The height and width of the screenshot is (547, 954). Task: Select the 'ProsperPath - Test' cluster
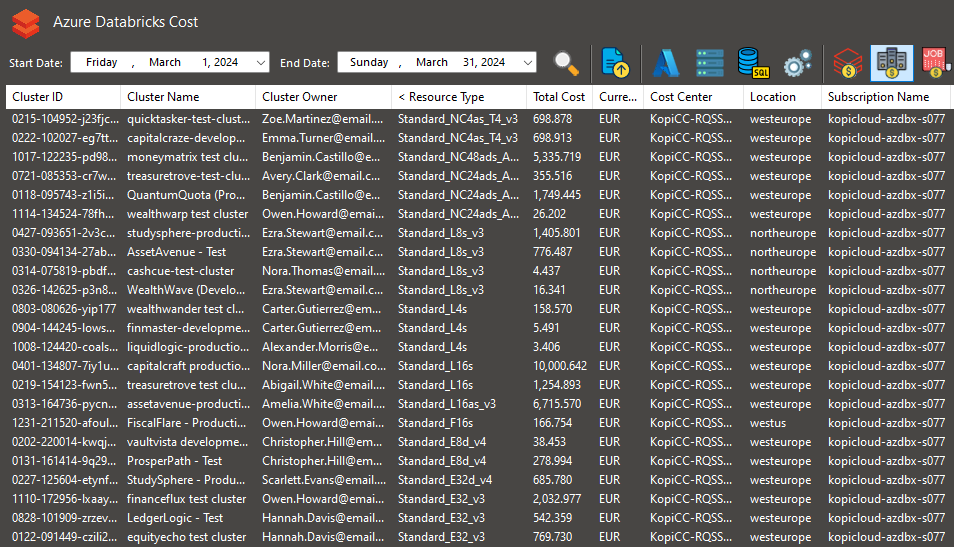coord(174,461)
